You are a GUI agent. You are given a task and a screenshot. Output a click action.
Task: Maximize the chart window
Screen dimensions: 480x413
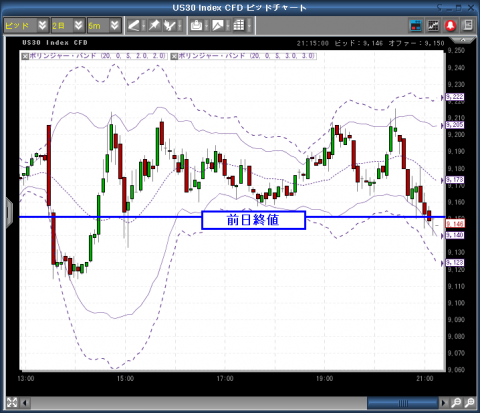tap(459, 8)
